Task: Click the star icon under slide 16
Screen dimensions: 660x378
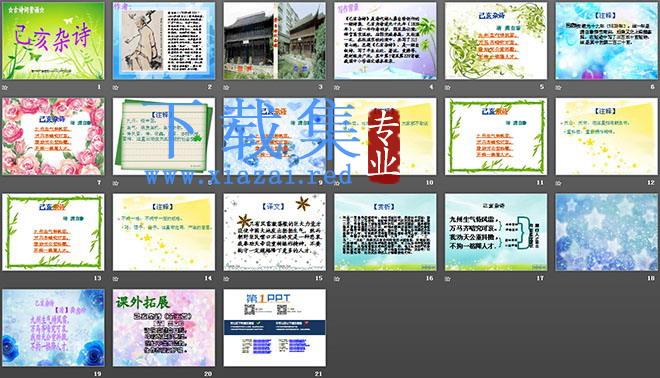Action: pos(337,279)
